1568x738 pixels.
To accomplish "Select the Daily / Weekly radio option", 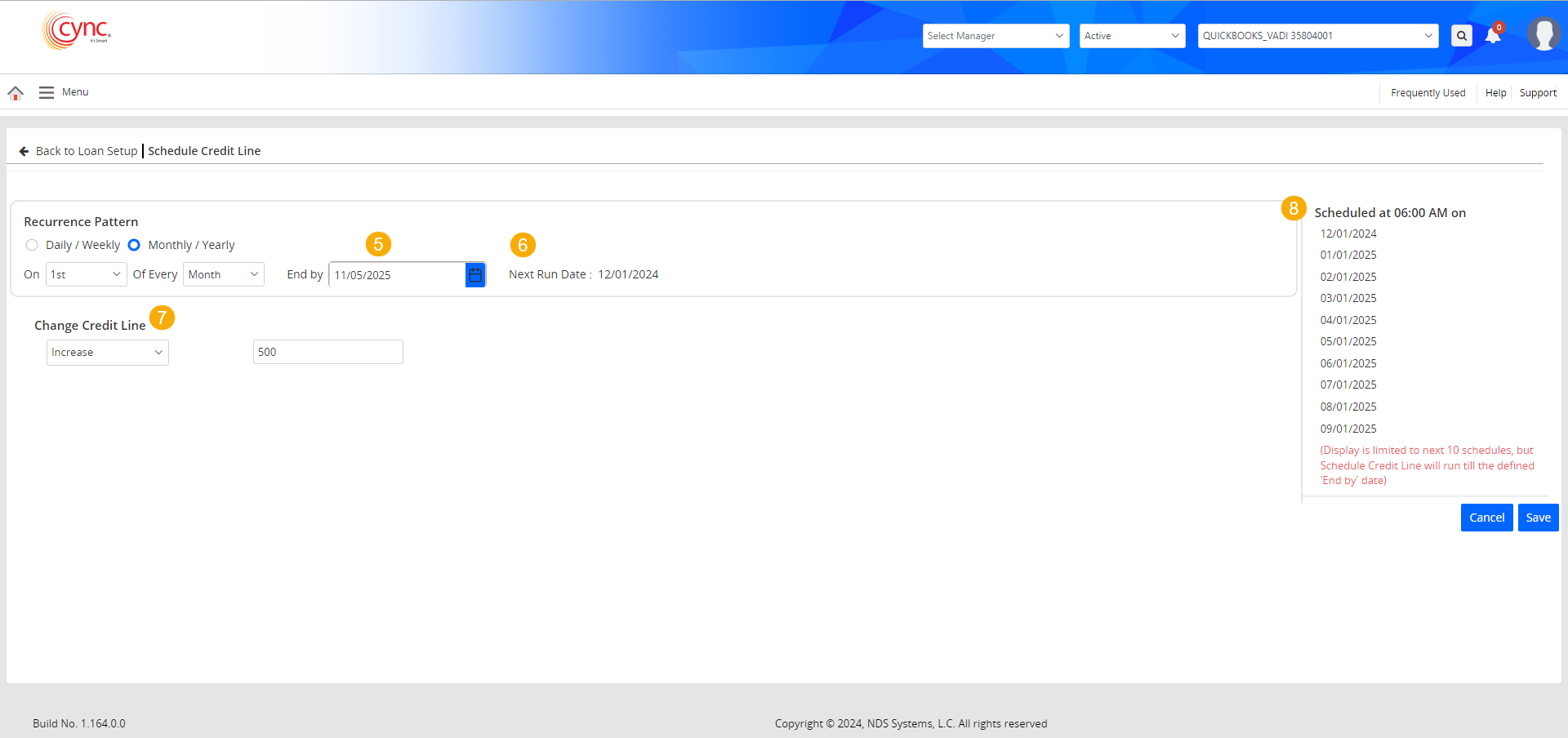I will 32,245.
